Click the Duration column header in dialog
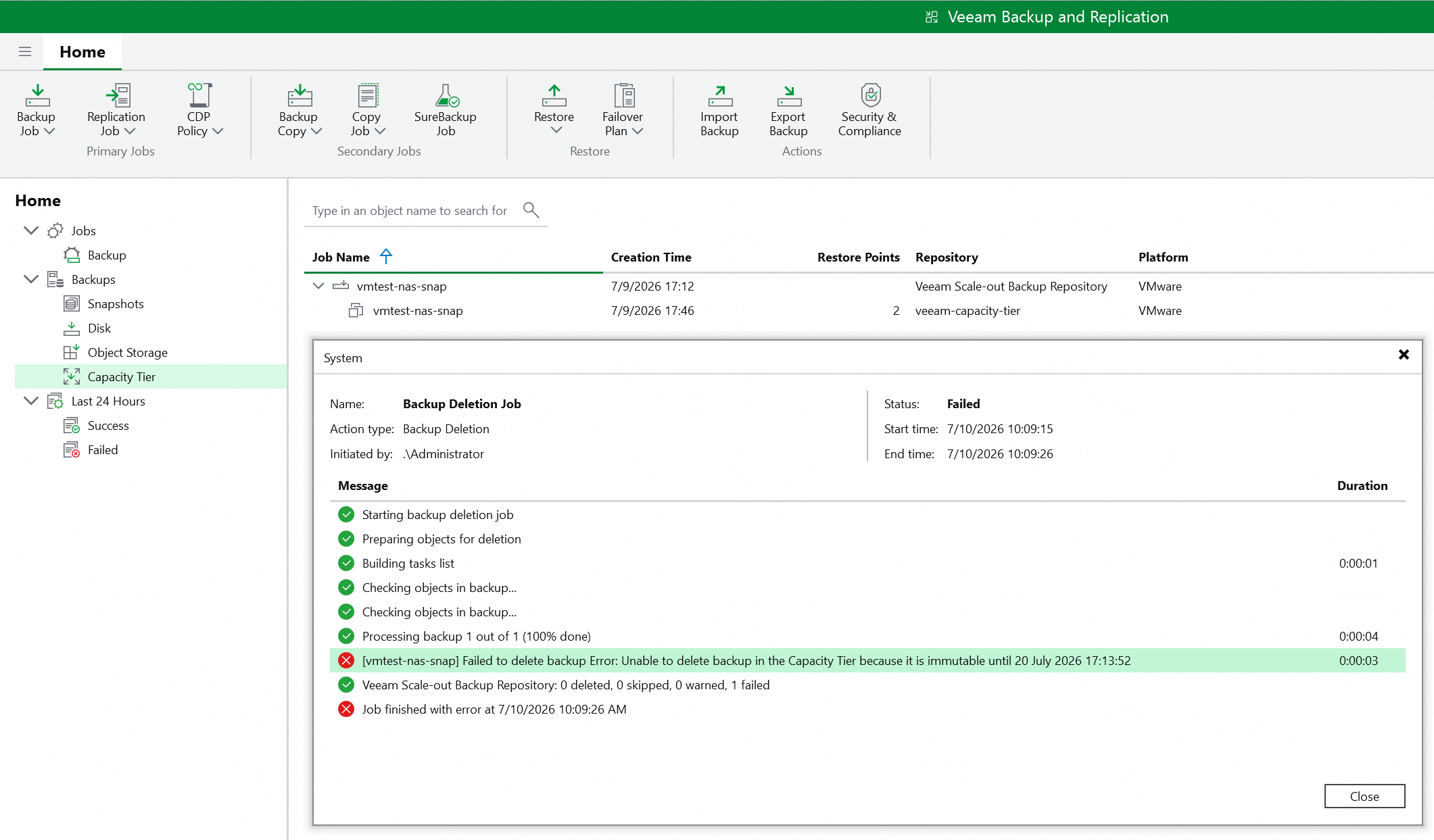The width and height of the screenshot is (1434, 840). point(1362,486)
